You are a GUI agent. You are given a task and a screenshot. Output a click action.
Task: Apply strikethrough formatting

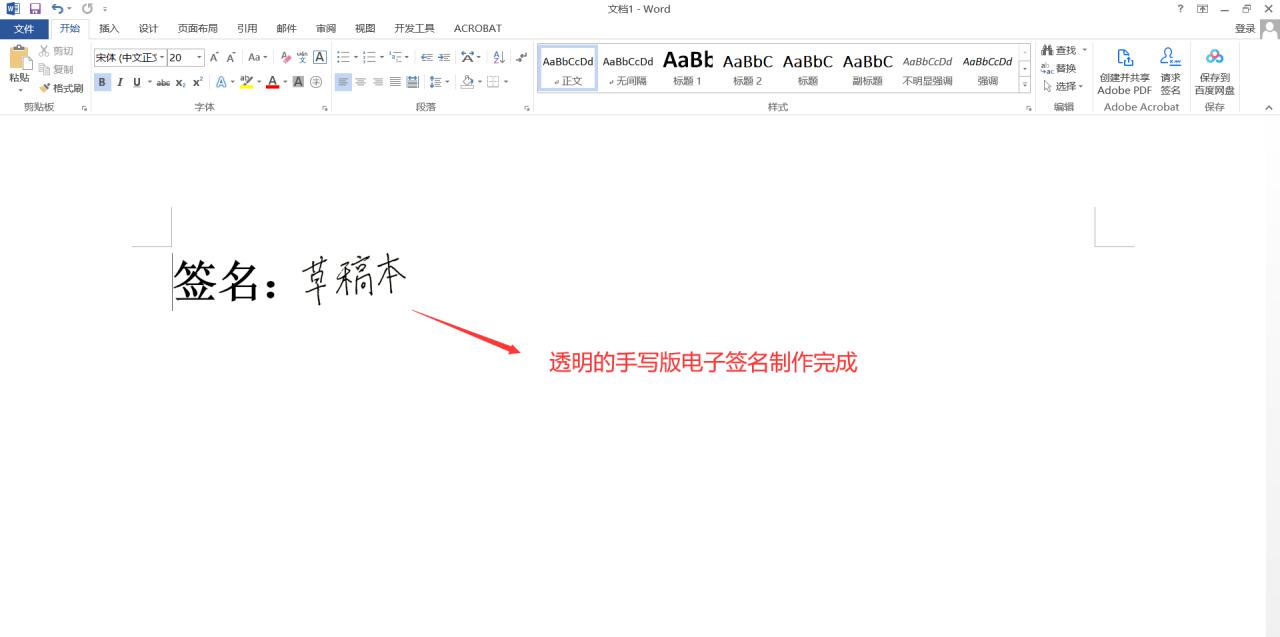[x=163, y=82]
